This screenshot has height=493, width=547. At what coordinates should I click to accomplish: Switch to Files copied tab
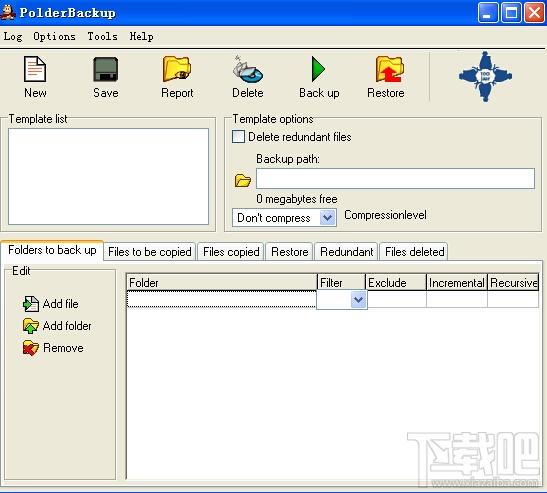tap(231, 252)
